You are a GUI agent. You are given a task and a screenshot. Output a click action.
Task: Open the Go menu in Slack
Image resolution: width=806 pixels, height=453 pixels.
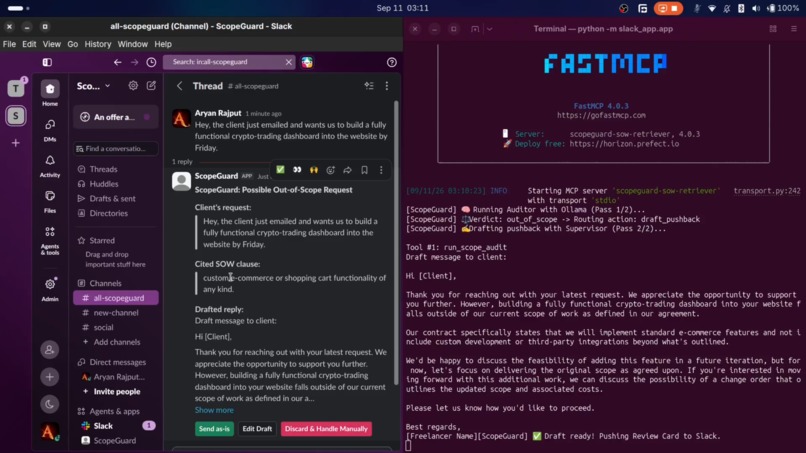72,44
